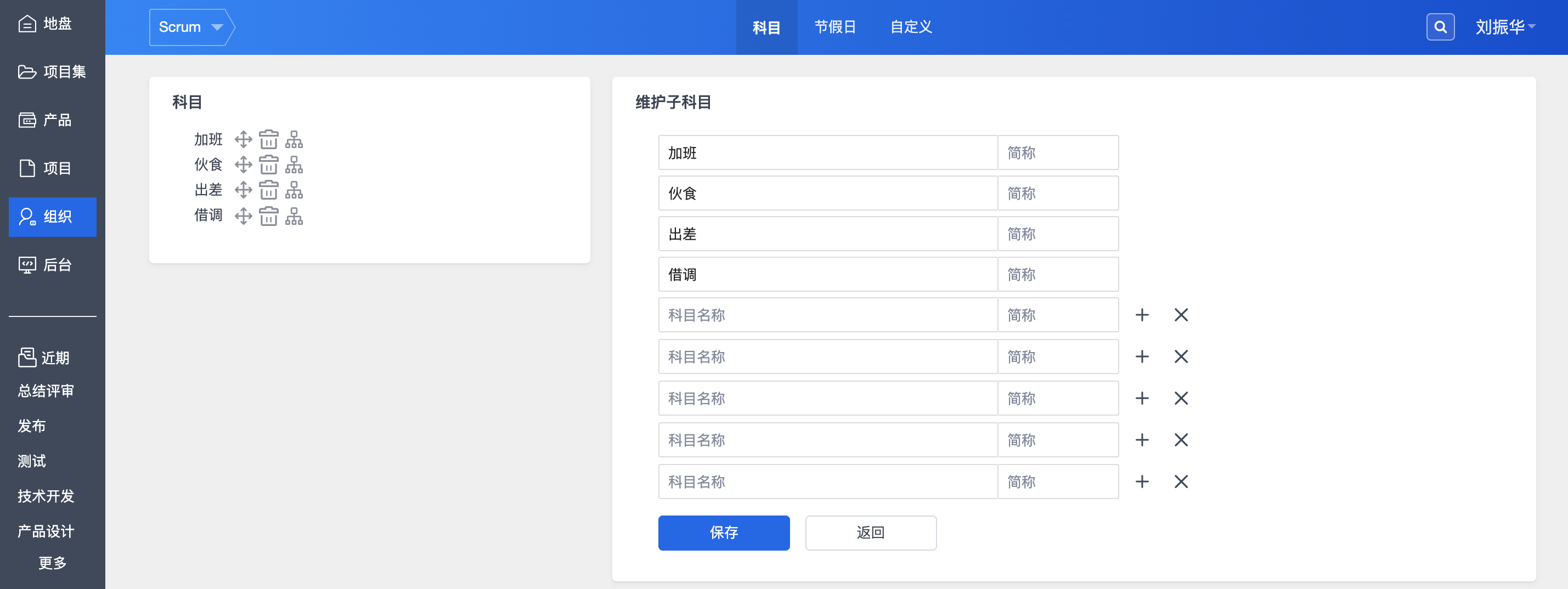Focus the first empty 科目名称 field

(x=827, y=315)
